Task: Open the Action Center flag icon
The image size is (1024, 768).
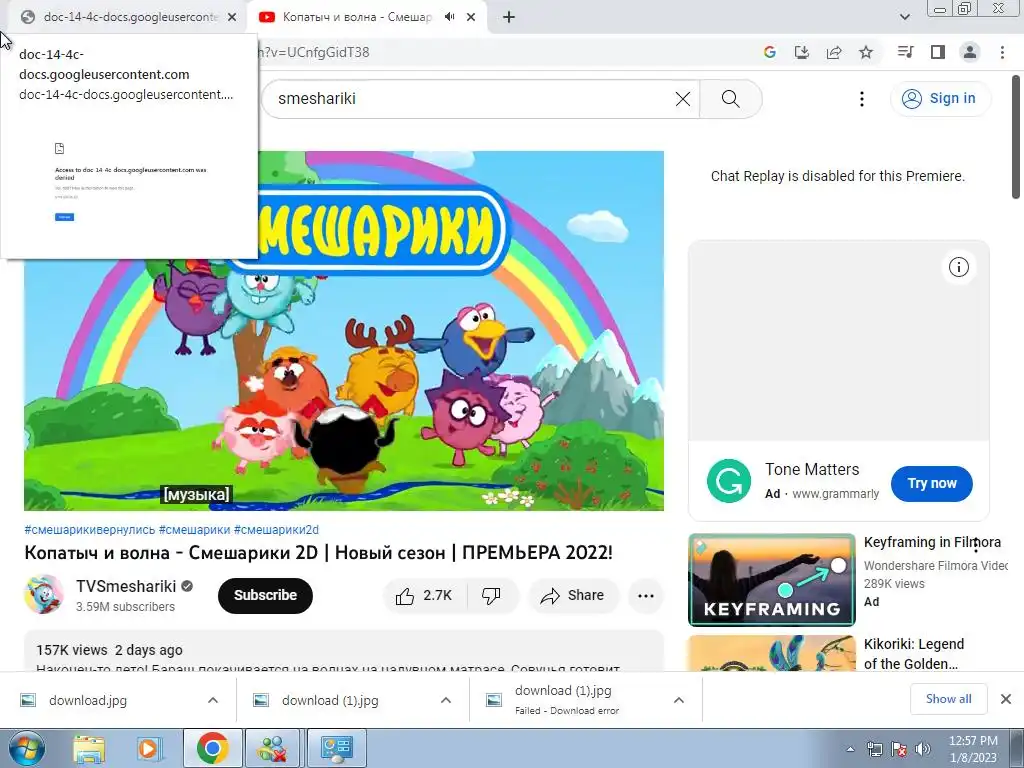Action: point(899,749)
